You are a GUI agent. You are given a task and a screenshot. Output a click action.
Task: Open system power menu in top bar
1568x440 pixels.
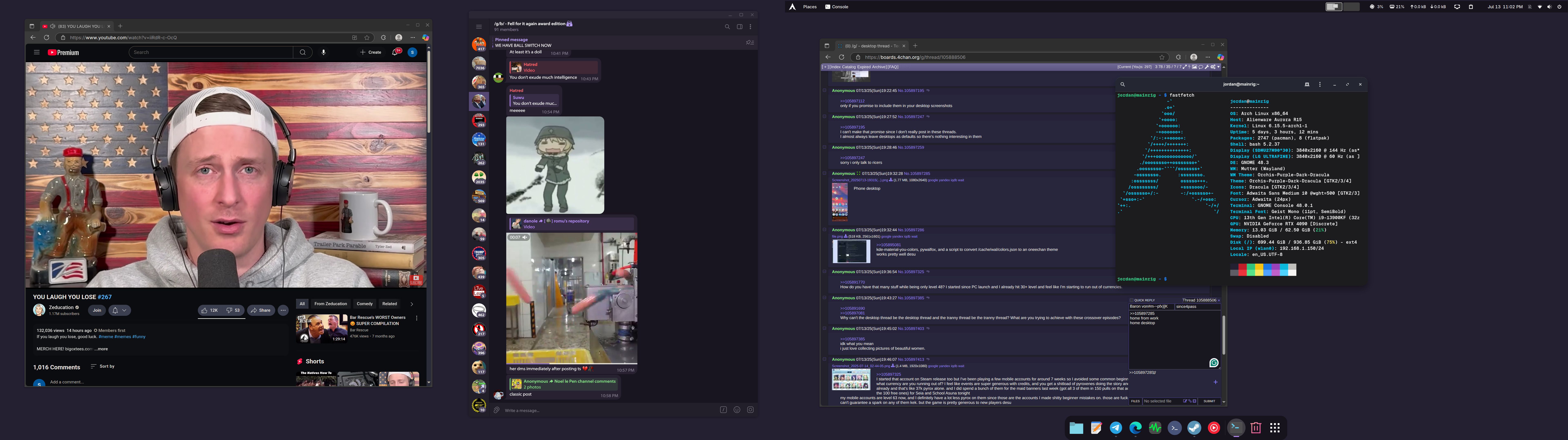[1559, 7]
